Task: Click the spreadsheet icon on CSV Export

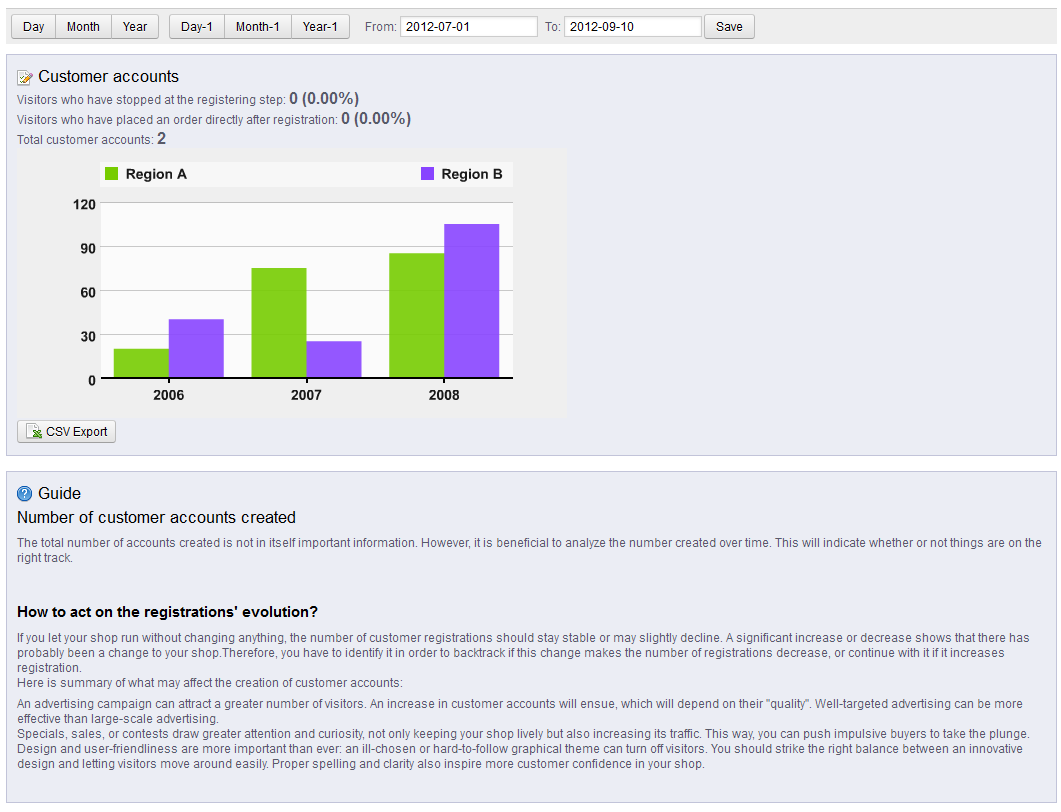Action: [34, 432]
